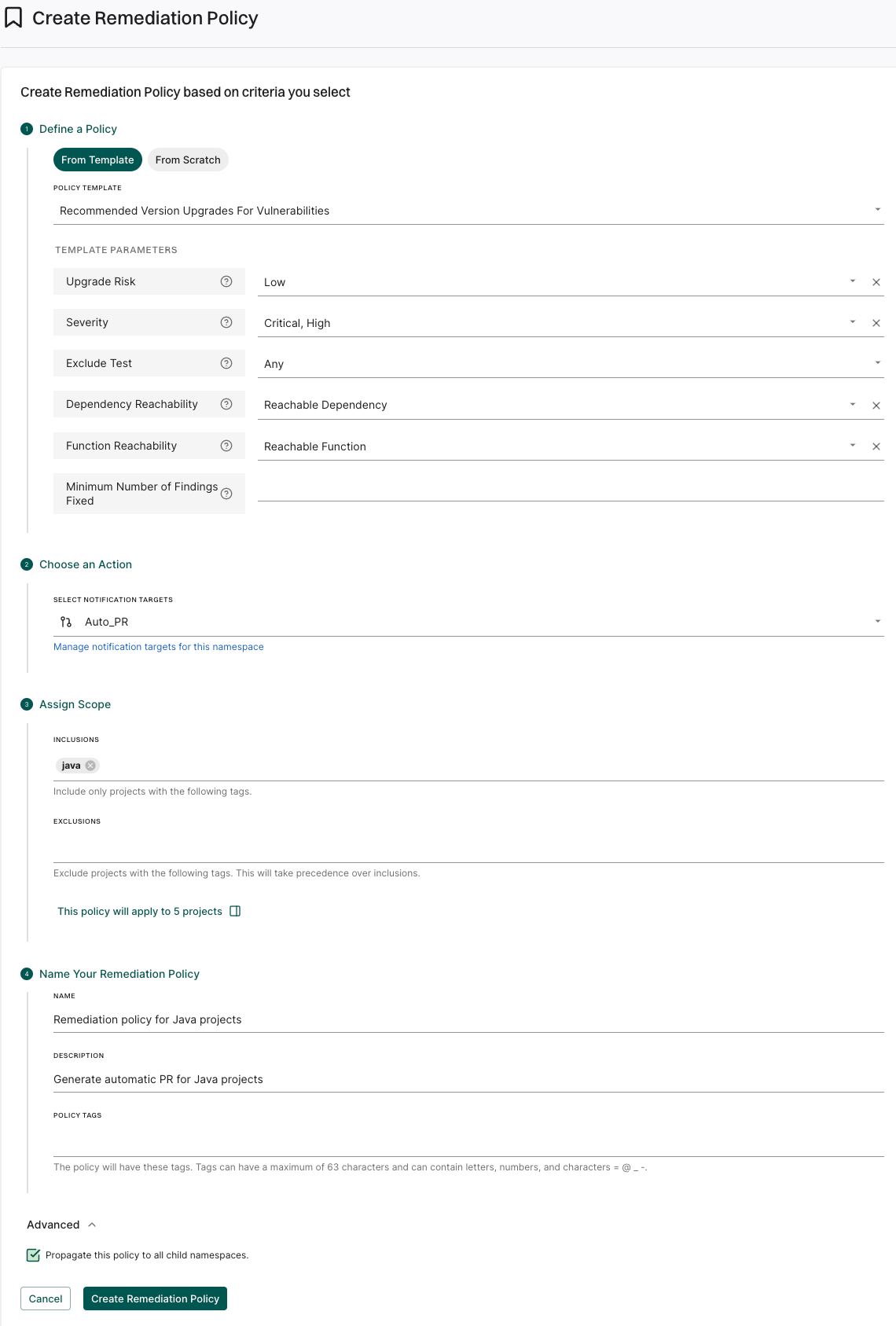Switch to From Scratch tab
Viewport: 896px width, 1326px height.
188,160
